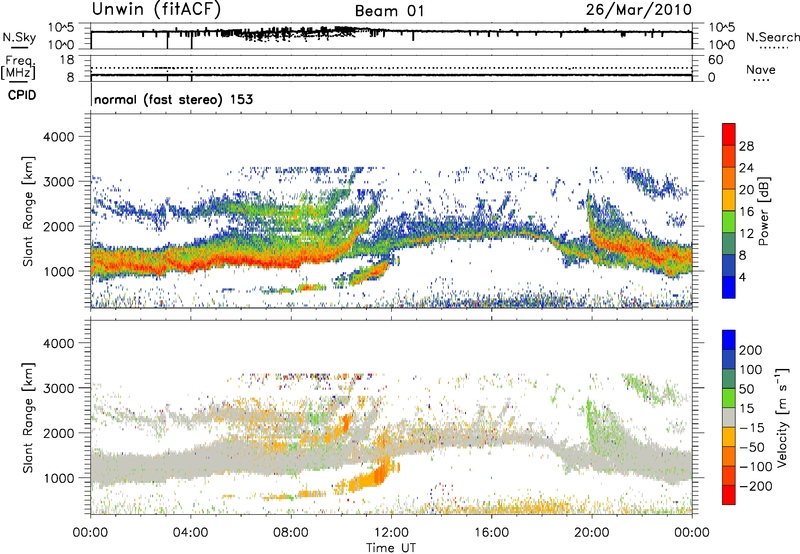Viewport: 800px width, 554px height.
Task: Click the '-200' velocity color bar label
Action: 756,486
